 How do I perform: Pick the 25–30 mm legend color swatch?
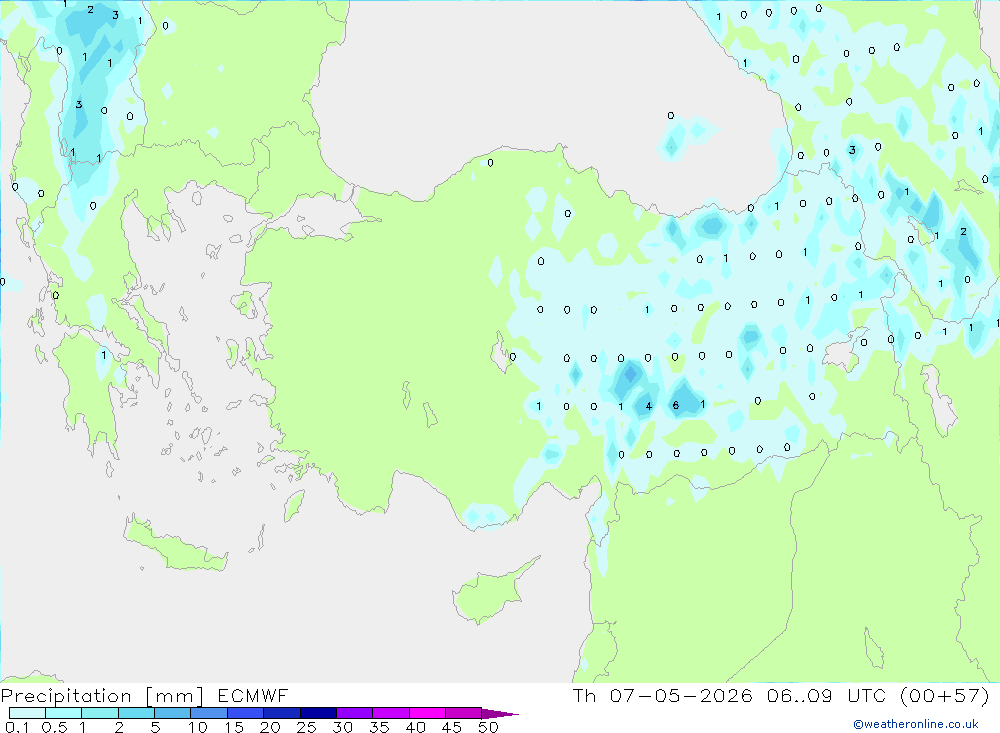click(318, 713)
